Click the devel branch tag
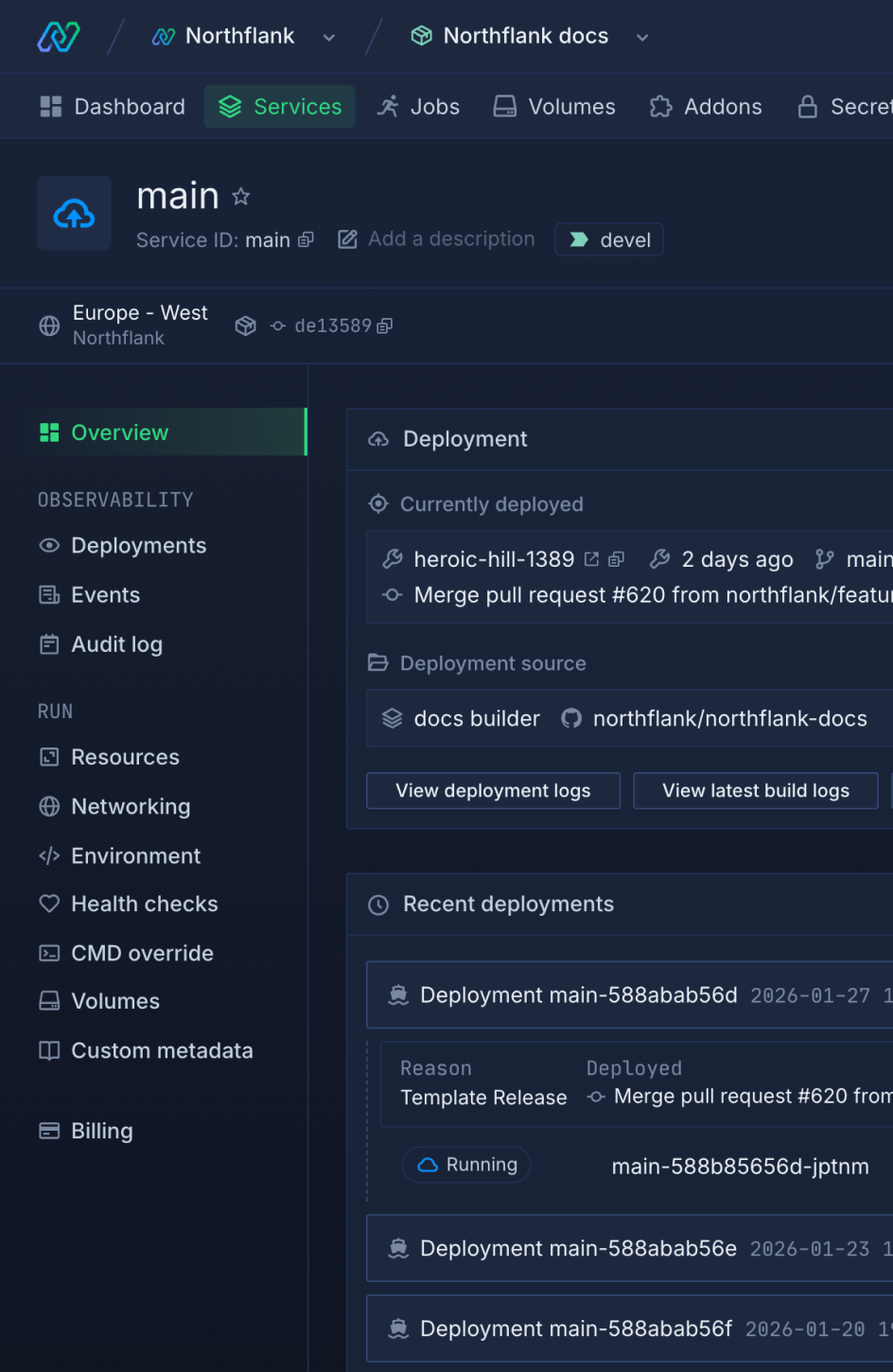Image resolution: width=893 pixels, height=1372 pixels. (x=608, y=239)
